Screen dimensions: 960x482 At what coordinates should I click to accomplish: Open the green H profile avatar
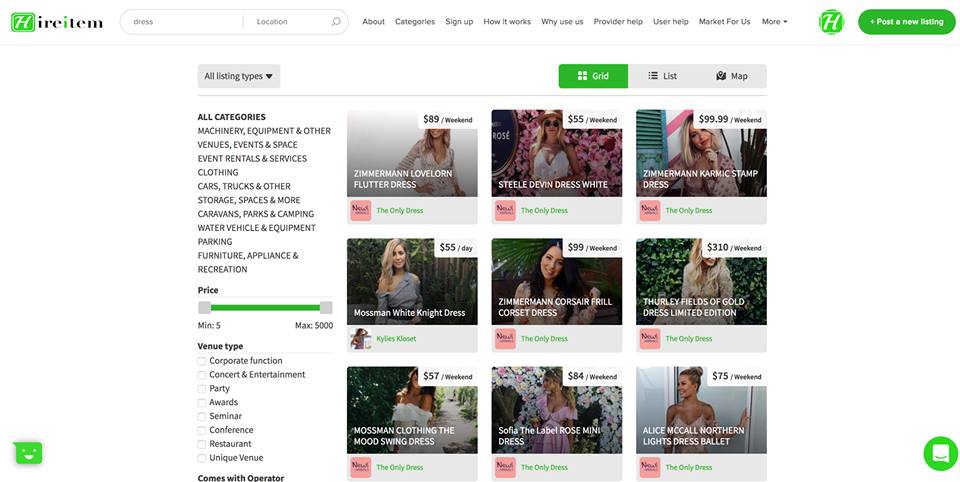pyautogui.click(x=831, y=22)
